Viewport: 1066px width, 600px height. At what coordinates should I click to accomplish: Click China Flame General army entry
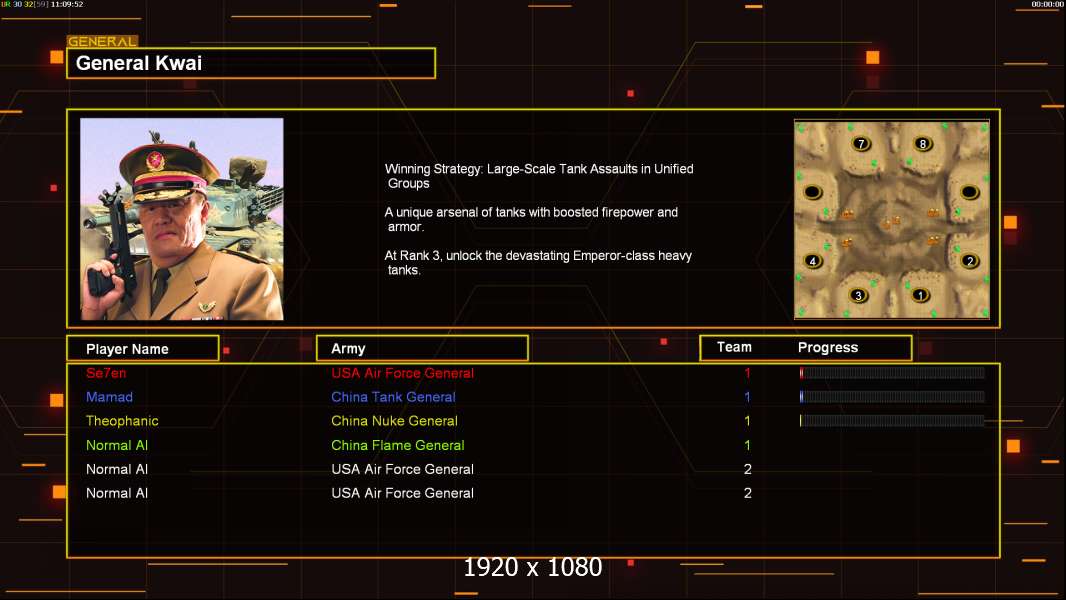click(x=398, y=445)
